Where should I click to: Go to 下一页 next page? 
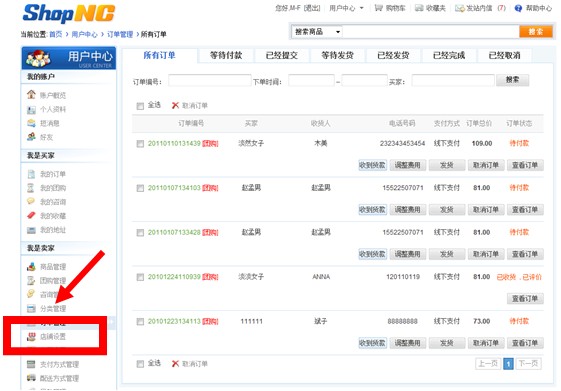click(528, 364)
